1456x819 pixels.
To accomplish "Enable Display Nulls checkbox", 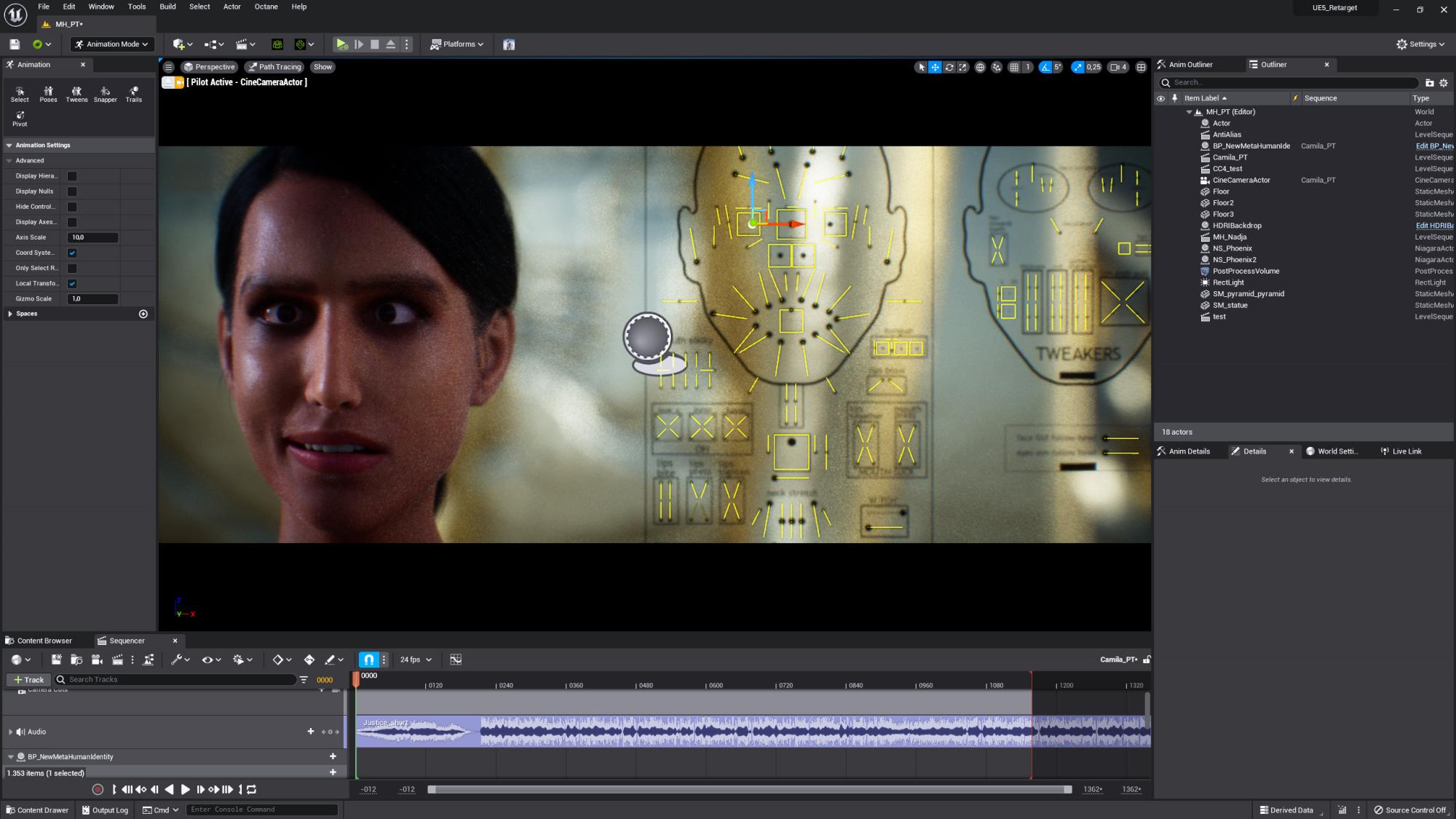I will tap(72, 191).
